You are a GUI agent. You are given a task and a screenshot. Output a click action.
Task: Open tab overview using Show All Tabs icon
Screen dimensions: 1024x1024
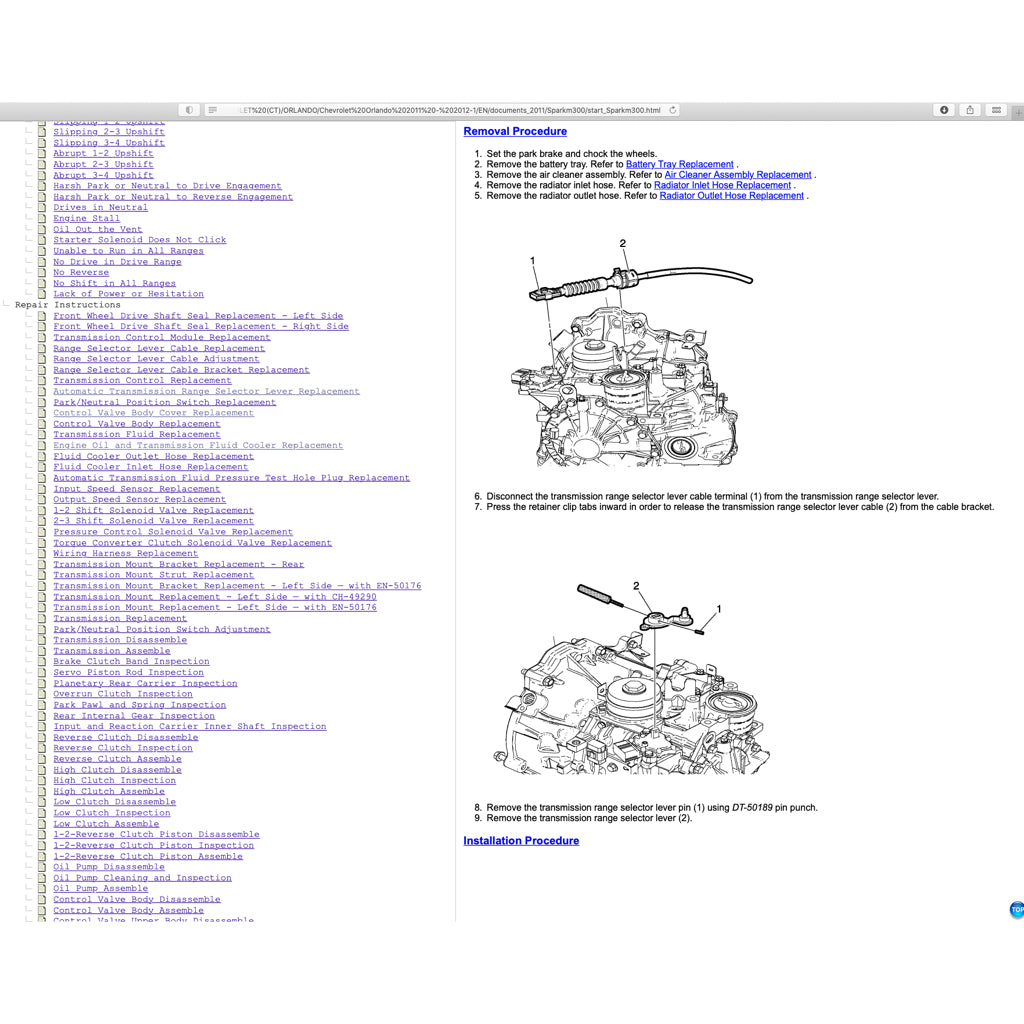[x=994, y=110]
